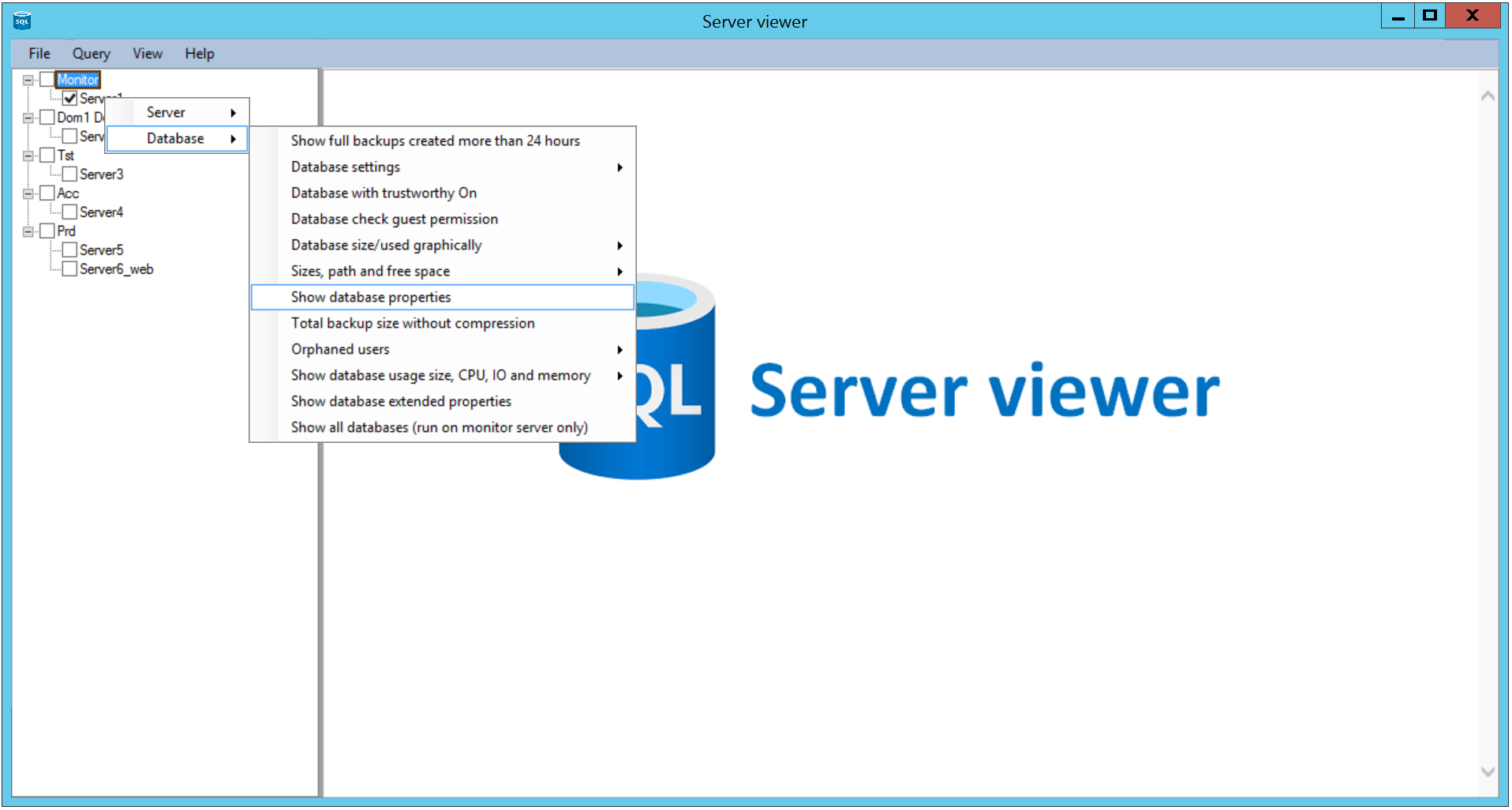Click the SQL app icon in title bar
The width and height of the screenshot is (1512, 810).
(x=22, y=21)
